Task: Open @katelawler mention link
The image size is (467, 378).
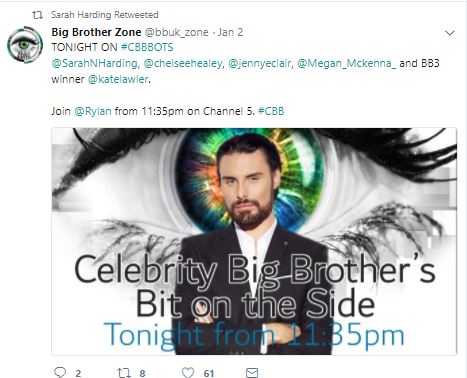Action: point(118,79)
